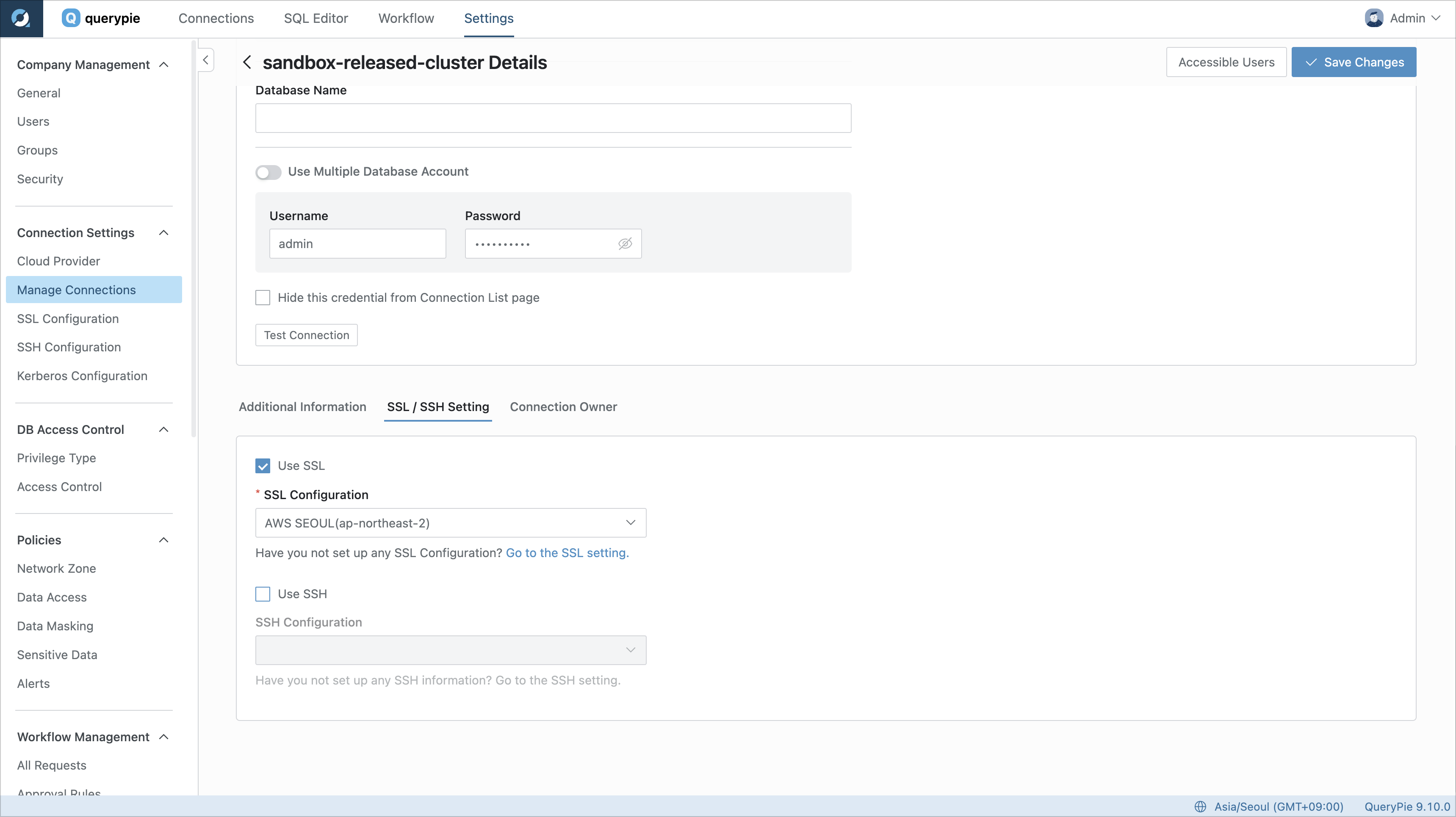Click the Asia/Seoul (GMT+09:00) timezone text

click(x=1279, y=806)
